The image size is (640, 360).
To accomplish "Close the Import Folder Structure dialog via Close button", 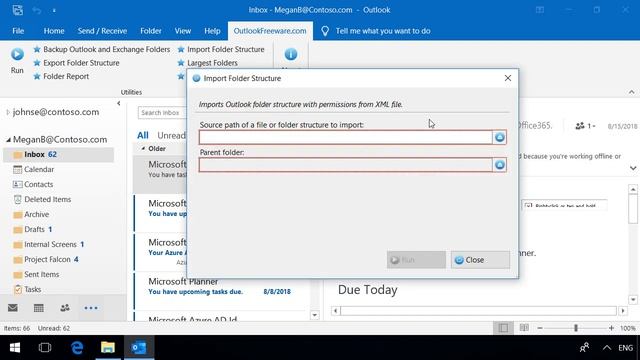I will [x=480, y=260].
